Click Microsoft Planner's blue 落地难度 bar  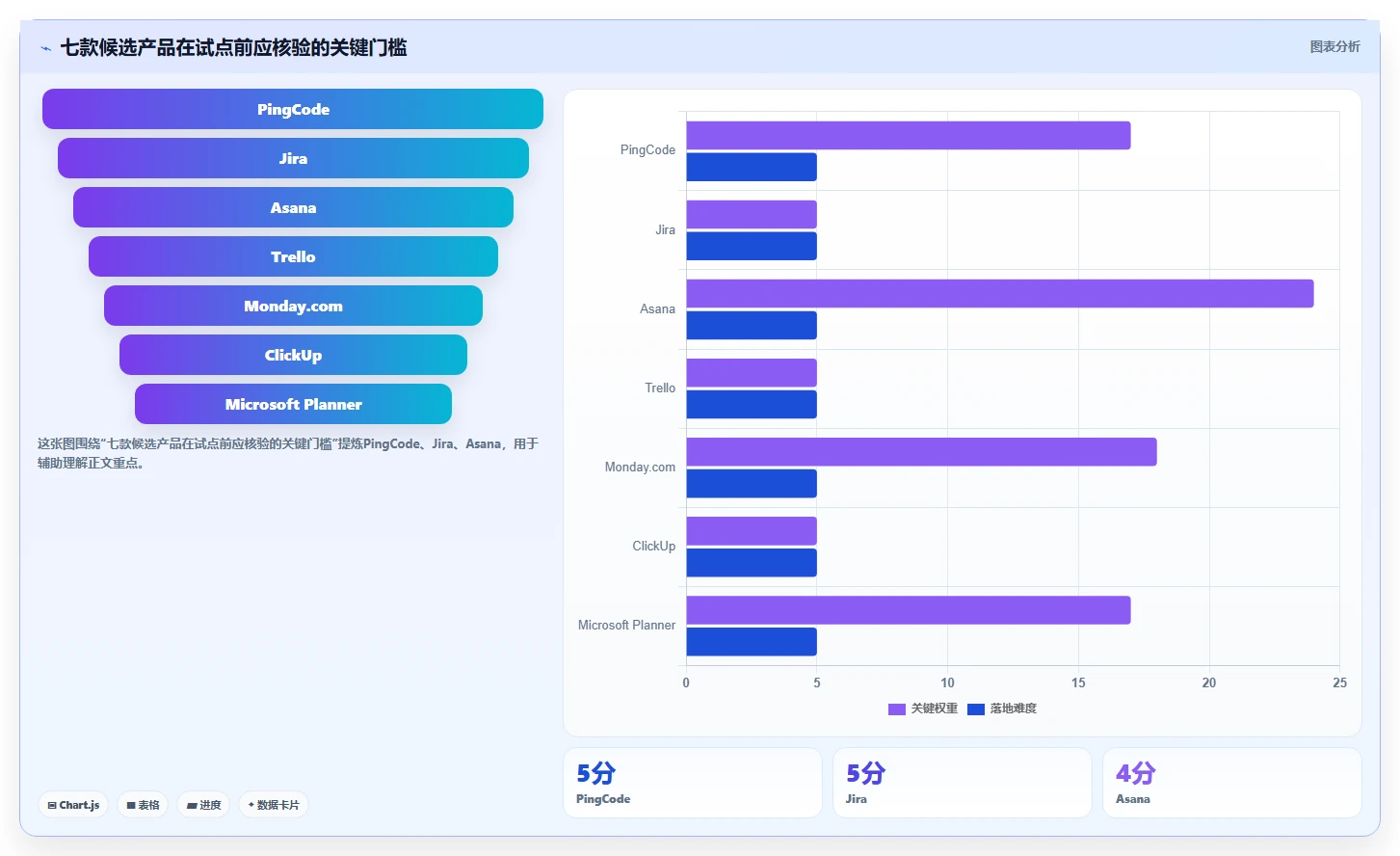[752, 642]
